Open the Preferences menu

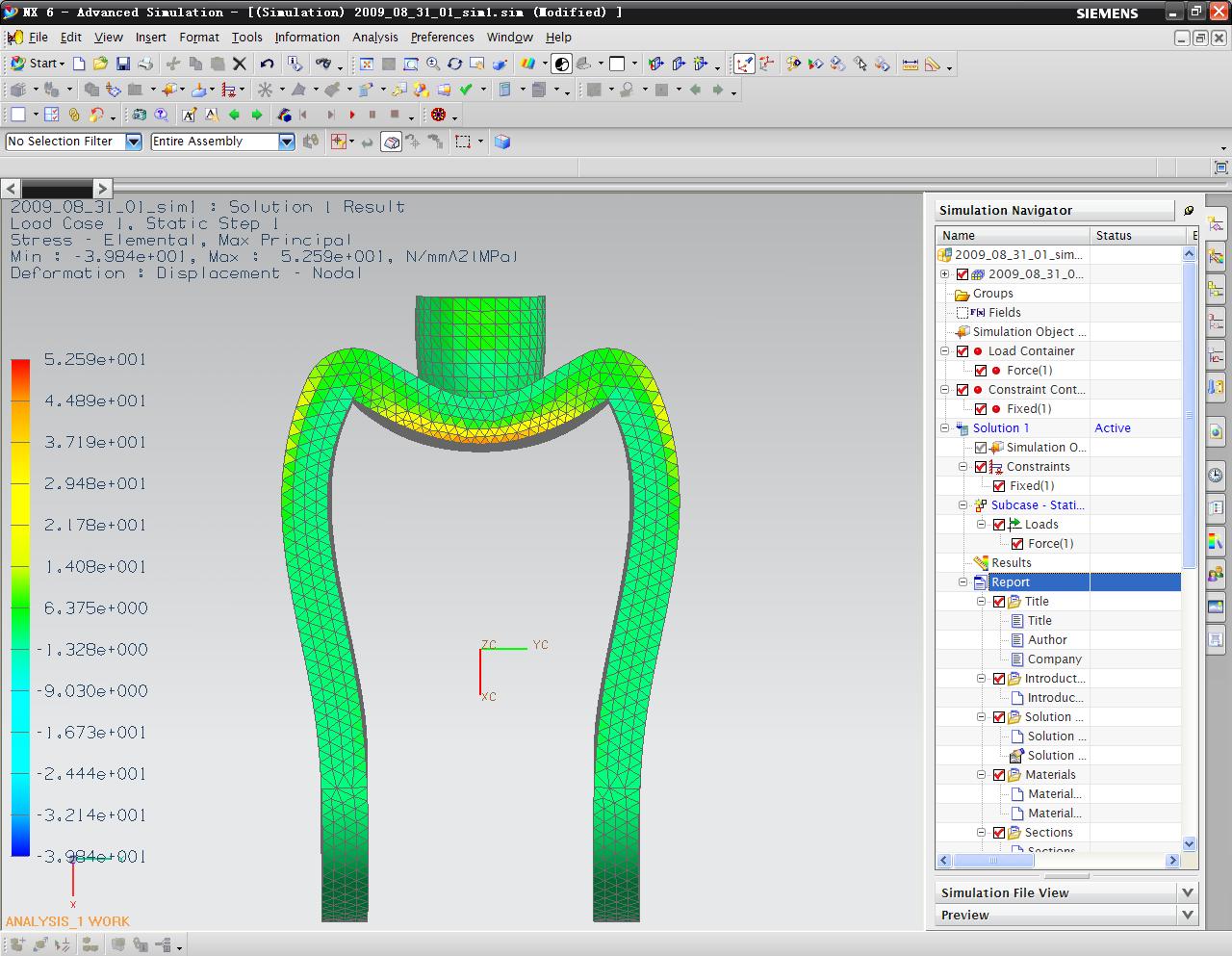tap(442, 37)
